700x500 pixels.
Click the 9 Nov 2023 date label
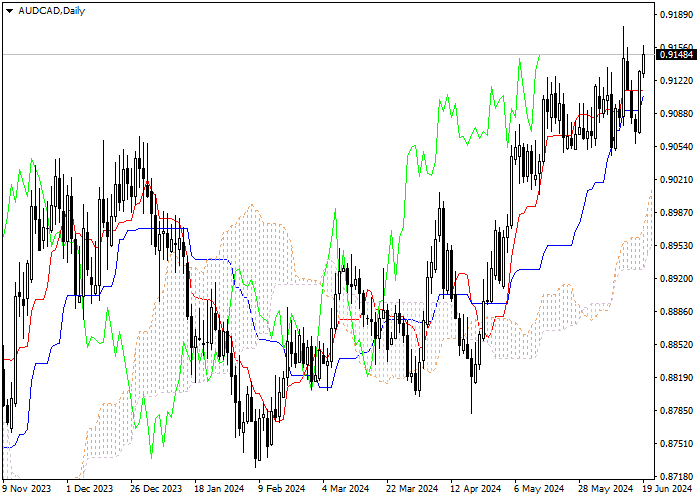pos(27,489)
